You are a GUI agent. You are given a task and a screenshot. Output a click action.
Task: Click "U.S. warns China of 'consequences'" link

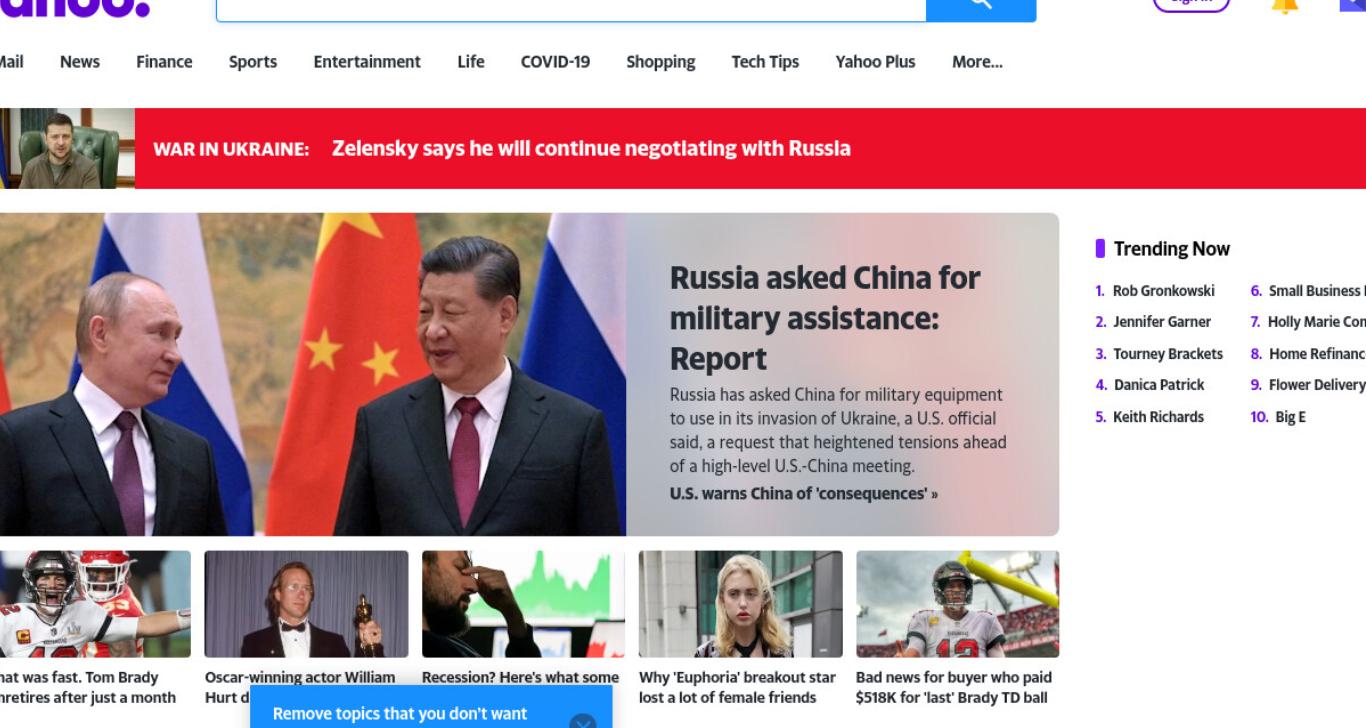tap(804, 493)
